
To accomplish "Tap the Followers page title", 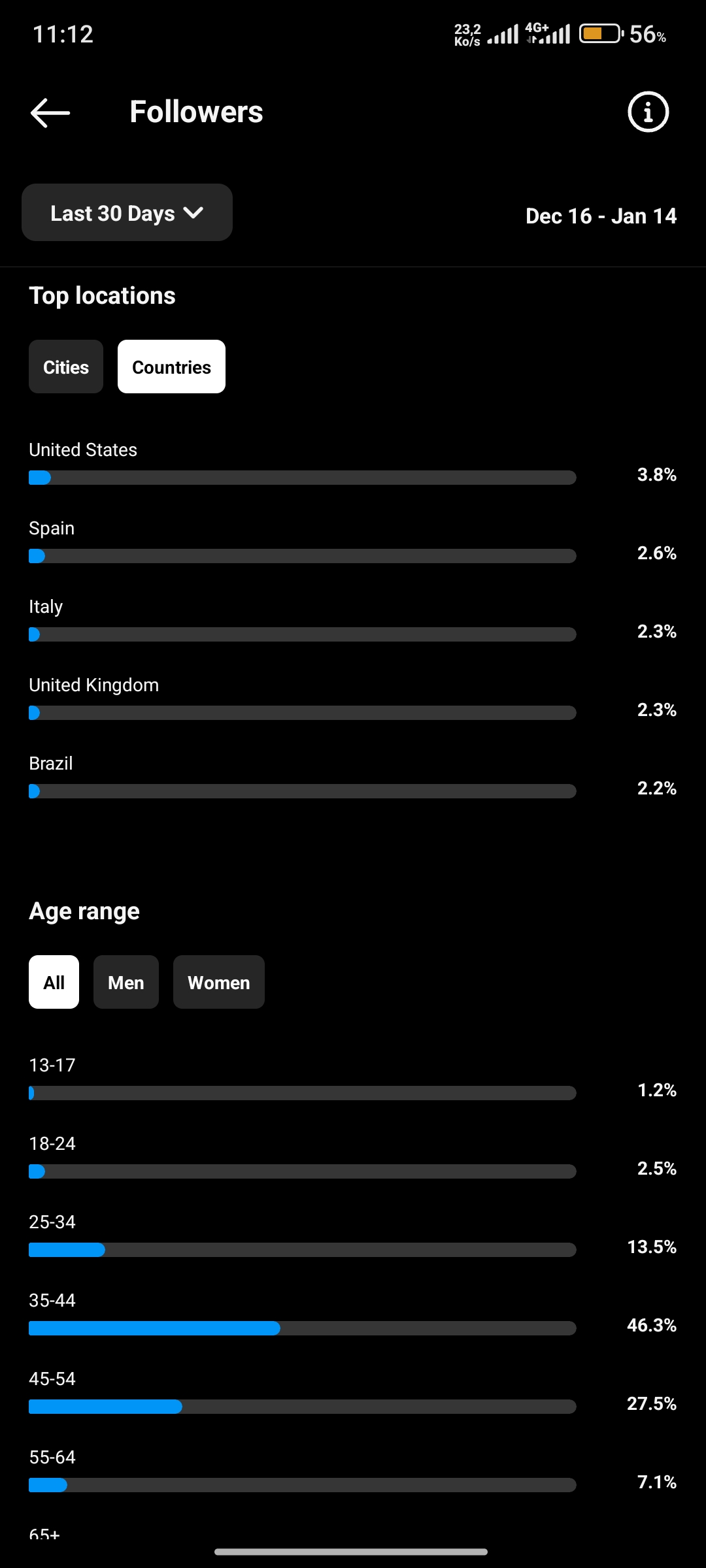I will (196, 112).
